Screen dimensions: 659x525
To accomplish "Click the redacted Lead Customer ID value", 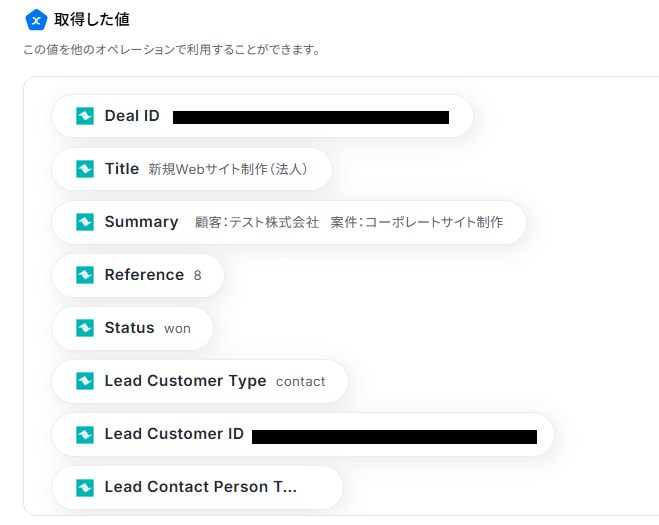I will click(394, 436).
